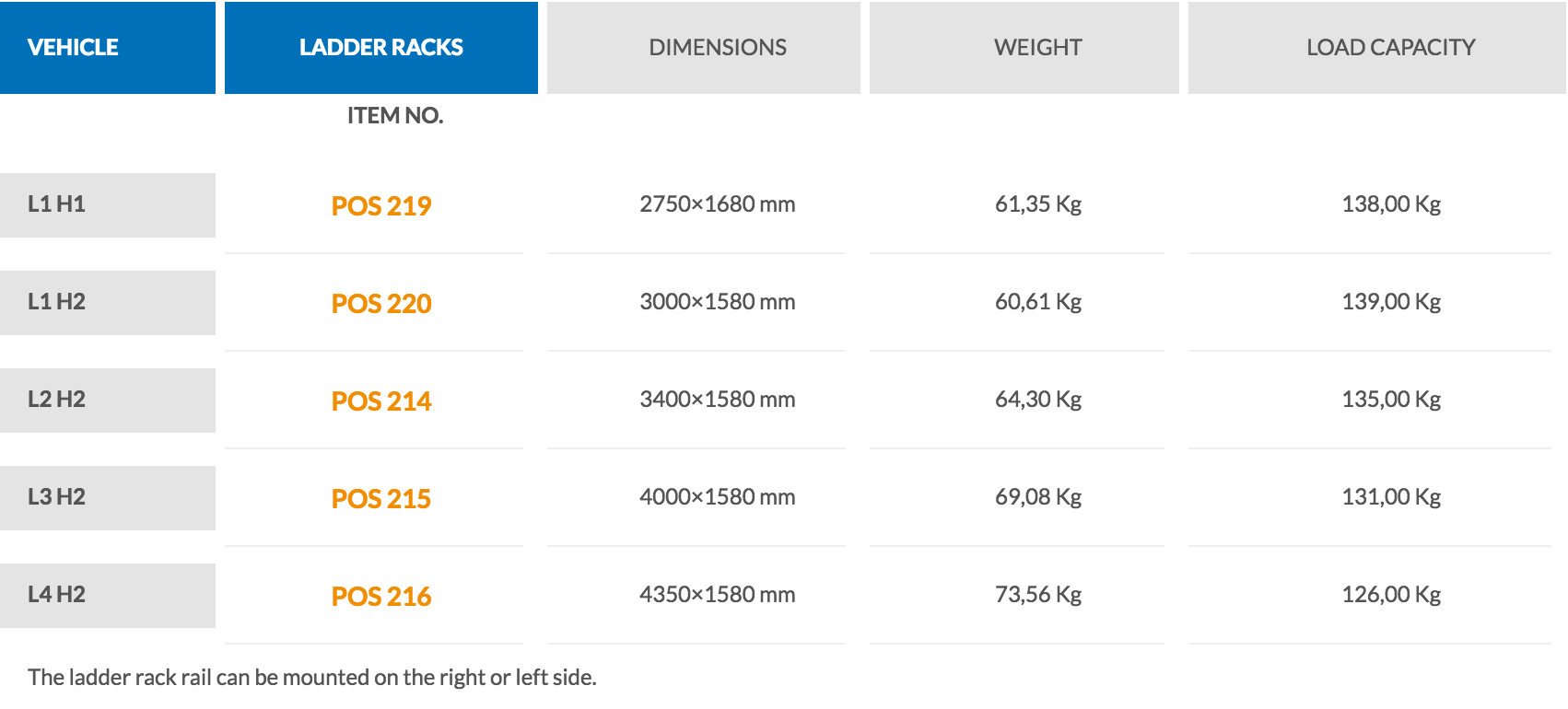Switch to the DIMENSIONS column header
1568x709 pixels.
click(x=704, y=47)
